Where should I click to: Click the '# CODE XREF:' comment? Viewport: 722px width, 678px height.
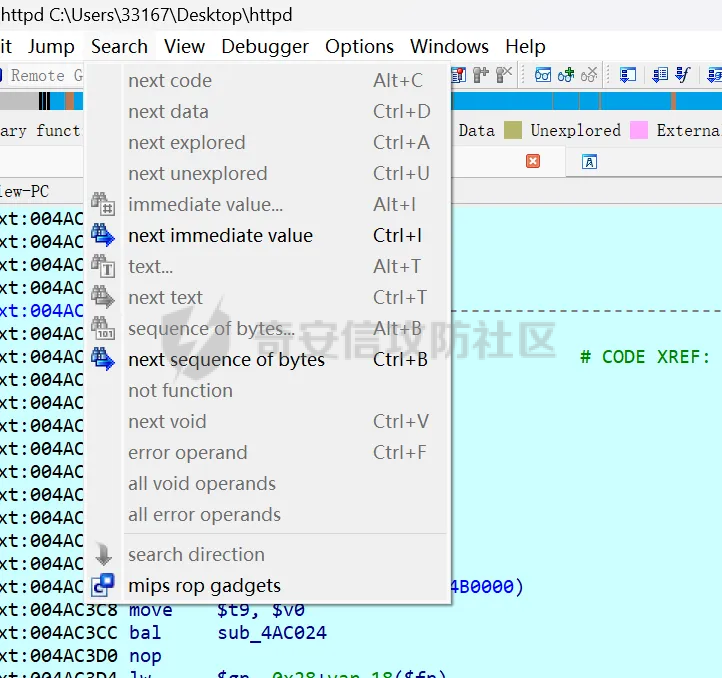pos(645,357)
